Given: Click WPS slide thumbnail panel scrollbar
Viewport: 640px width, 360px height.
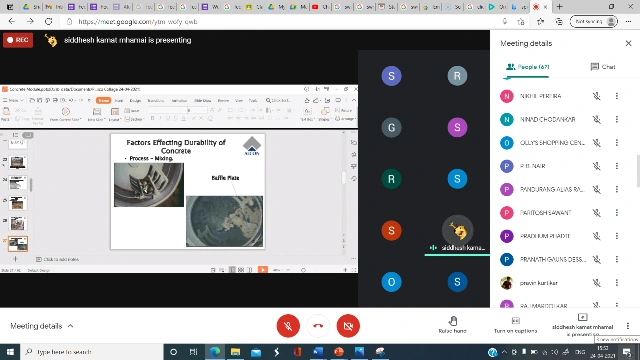Looking at the screenshot, I should (31, 185).
